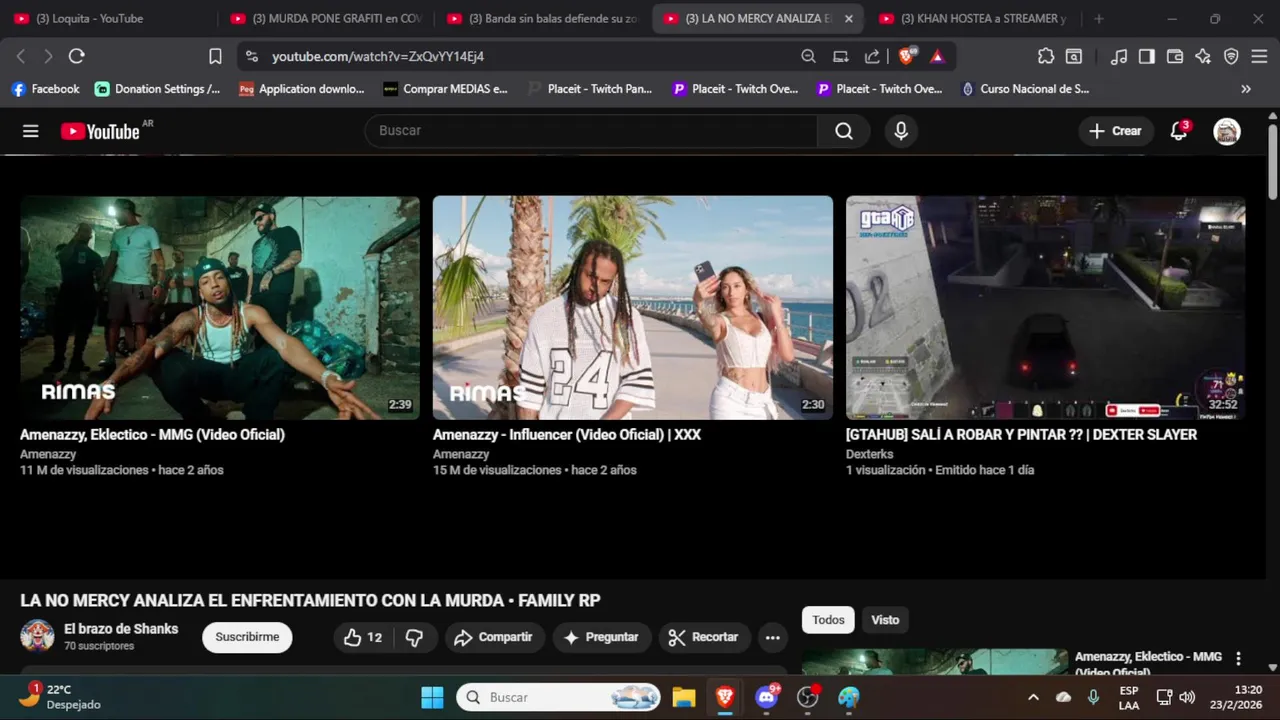Open the zoom control in address bar
Viewport: 1280px width, 720px height.
(808, 56)
